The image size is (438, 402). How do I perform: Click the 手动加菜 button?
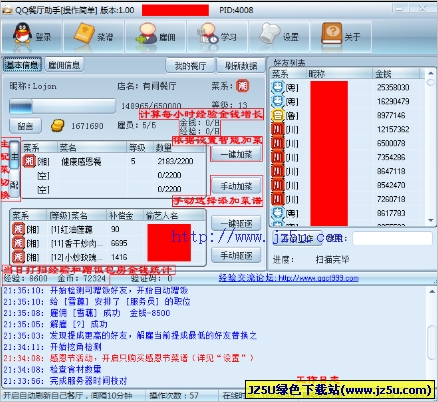click(236, 186)
